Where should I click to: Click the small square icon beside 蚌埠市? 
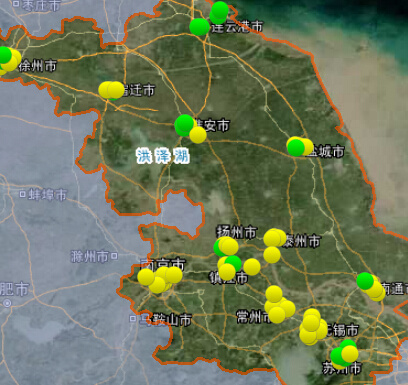click(23, 194)
